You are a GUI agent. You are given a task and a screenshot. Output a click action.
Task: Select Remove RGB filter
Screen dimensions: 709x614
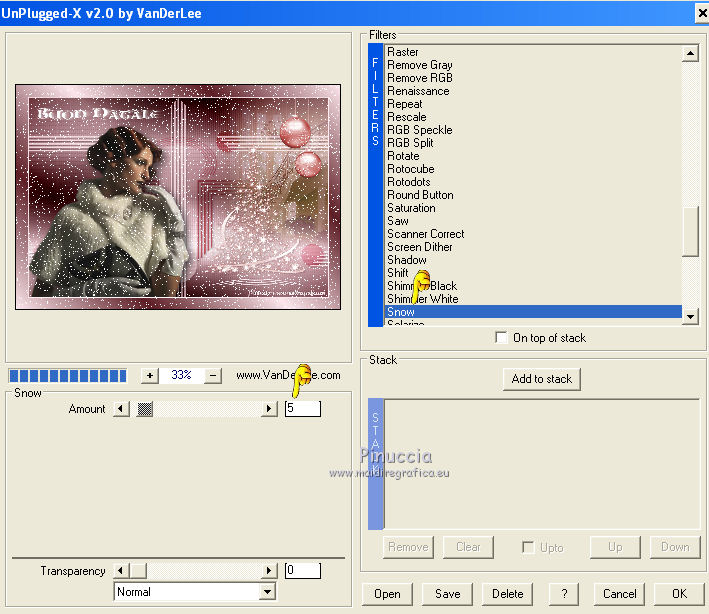[533, 78]
